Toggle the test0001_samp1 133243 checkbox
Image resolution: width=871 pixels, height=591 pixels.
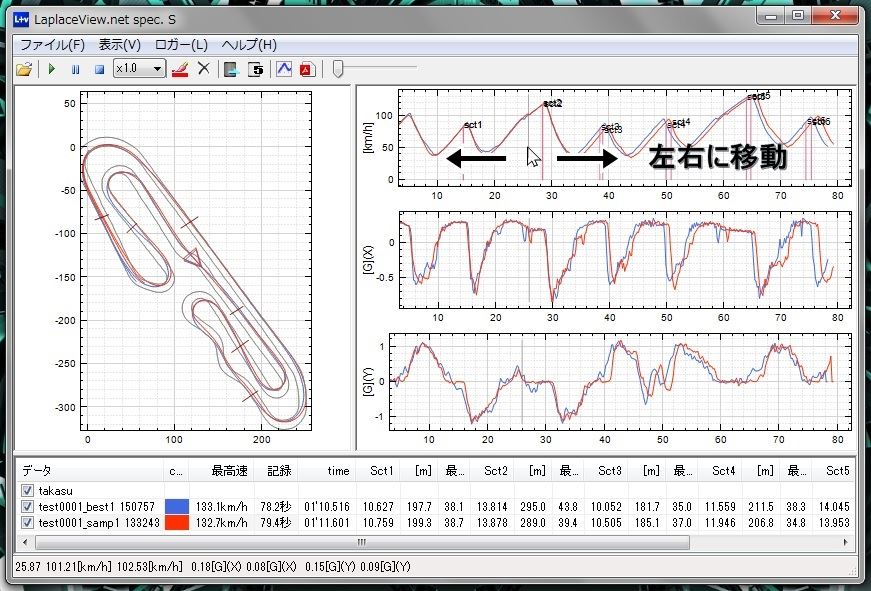pyautogui.click(x=27, y=523)
